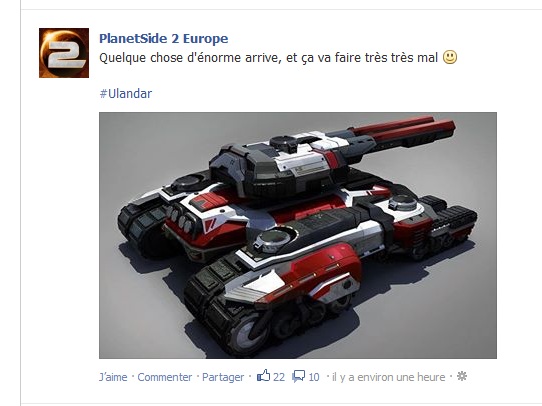
Task: Enlarge the tank photo
Action: click(298, 235)
